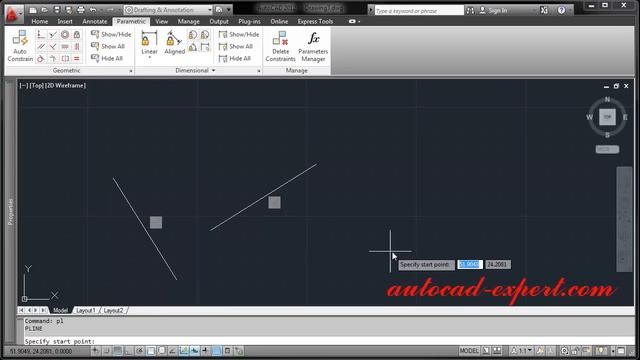This screenshot has height=360, width=640.
Task: Open Dimensional panel settings launcher arrow
Action: coord(259,71)
